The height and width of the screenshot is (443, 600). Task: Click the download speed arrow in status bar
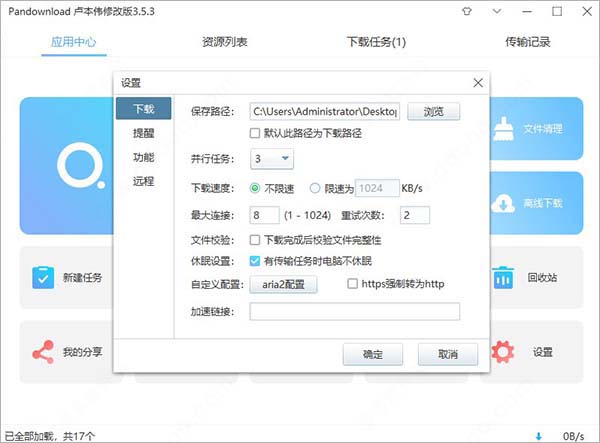(539, 436)
